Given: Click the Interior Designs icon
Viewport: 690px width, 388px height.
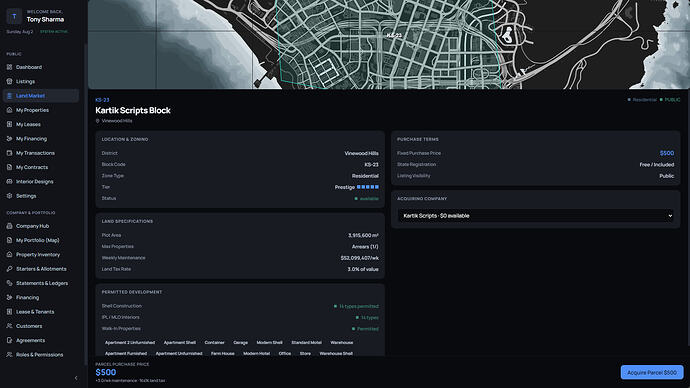Looking at the screenshot, I should point(9,182).
